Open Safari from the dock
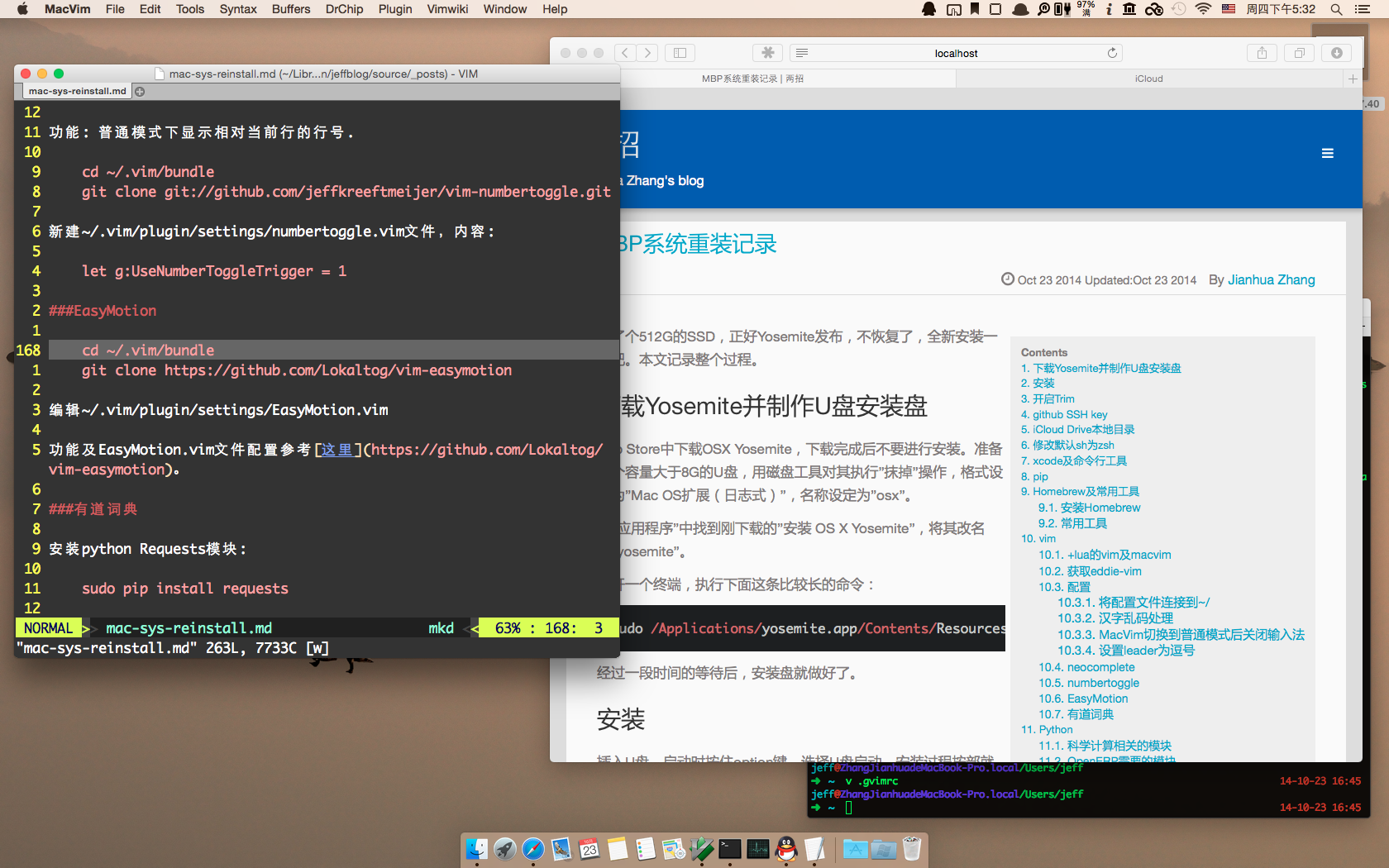This screenshot has height=868, width=1389. 533,849
